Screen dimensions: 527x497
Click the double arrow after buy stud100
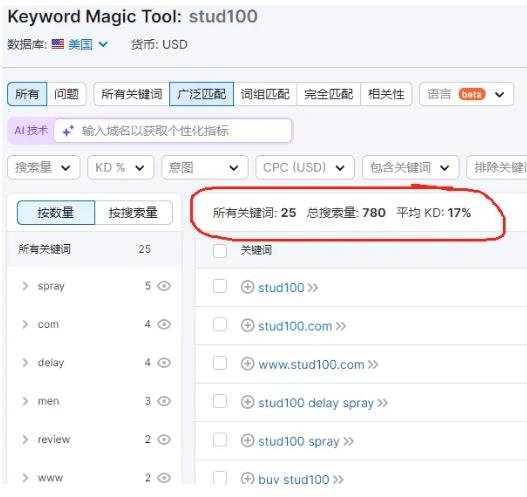338,480
